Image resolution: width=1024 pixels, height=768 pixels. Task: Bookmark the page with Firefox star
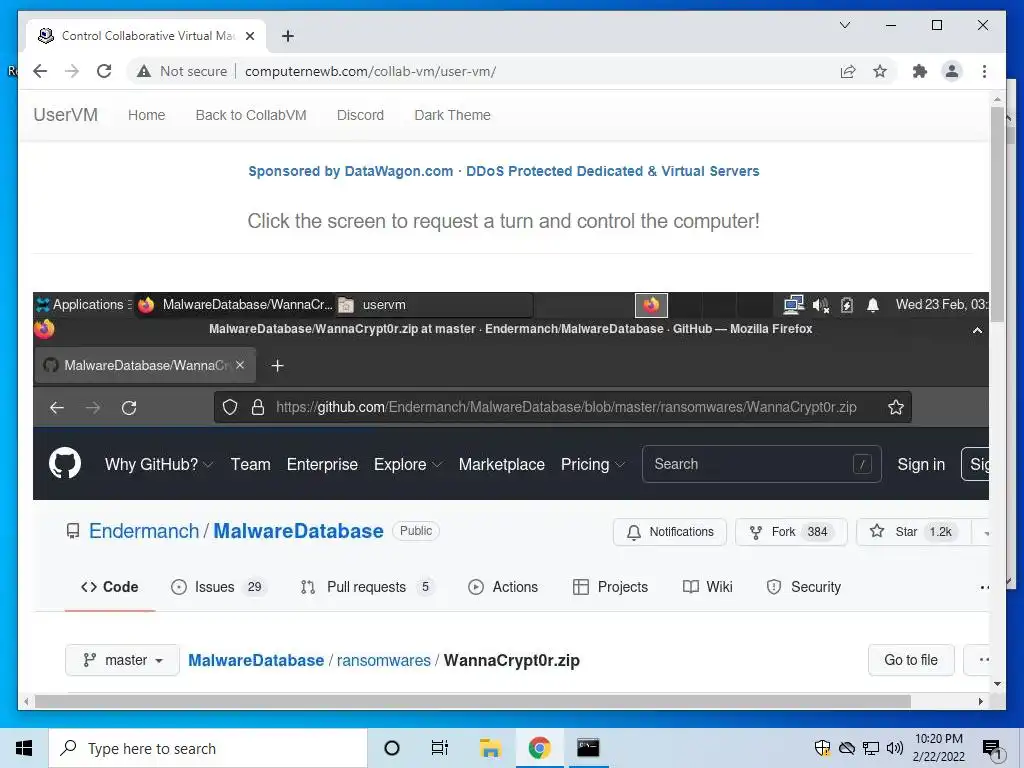[x=895, y=408]
